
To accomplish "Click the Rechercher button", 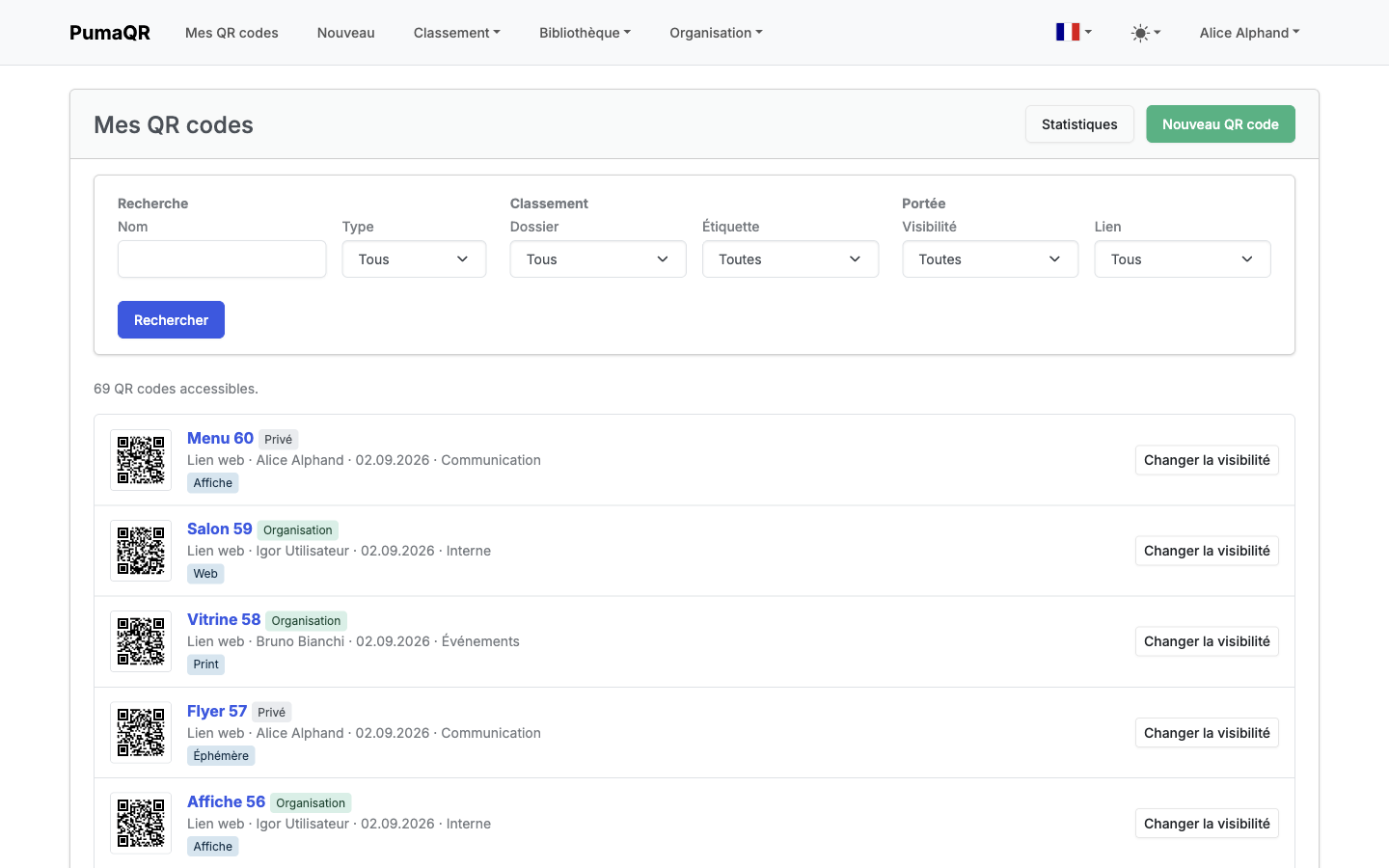I will tap(171, 320).
